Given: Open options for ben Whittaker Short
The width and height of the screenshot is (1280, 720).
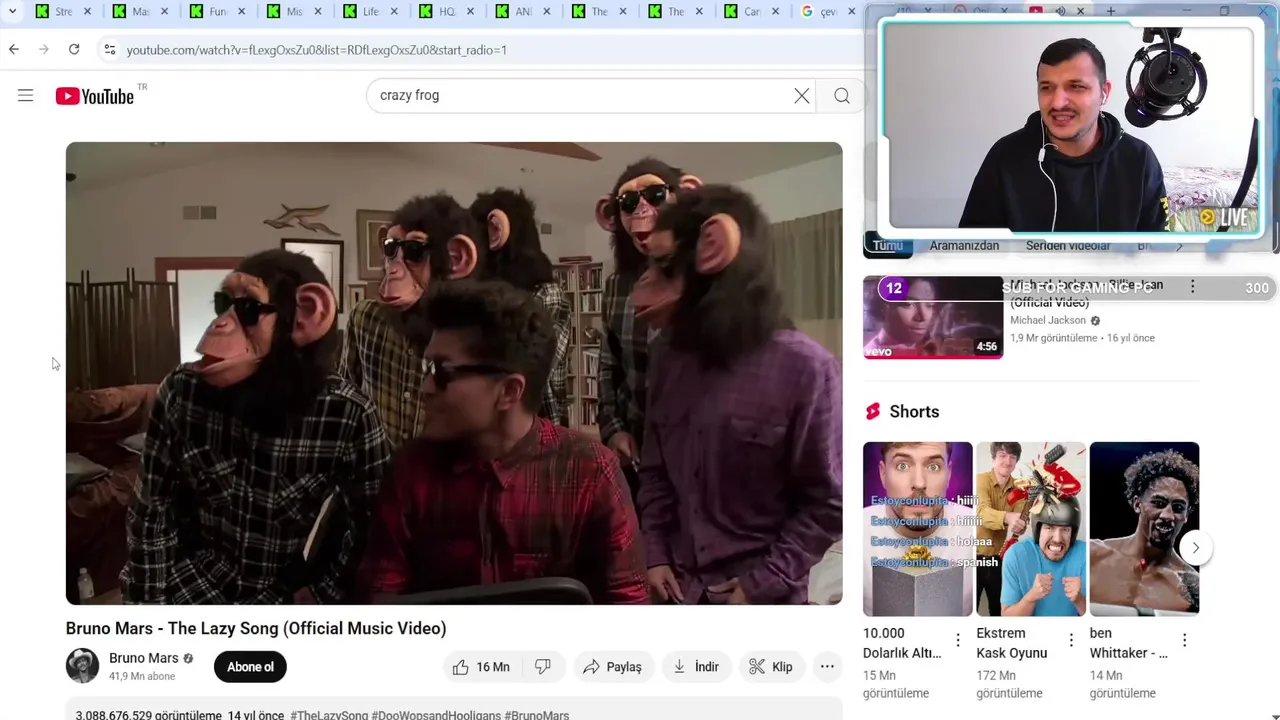Looking at the screenshot, I should pos(1184,640).
